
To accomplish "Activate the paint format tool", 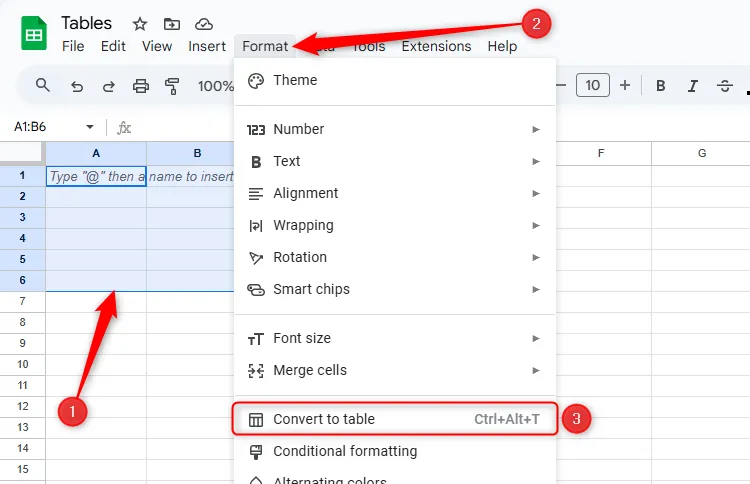I will click(x=171, y=86).
